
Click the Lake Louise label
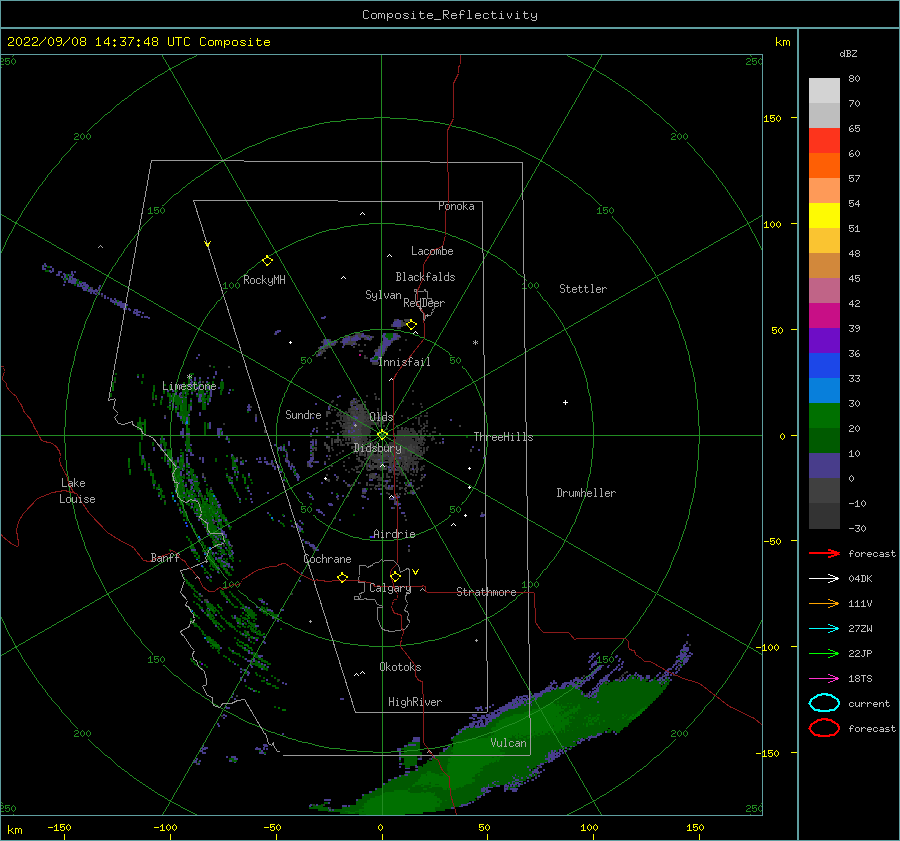(x=77, y=491)
